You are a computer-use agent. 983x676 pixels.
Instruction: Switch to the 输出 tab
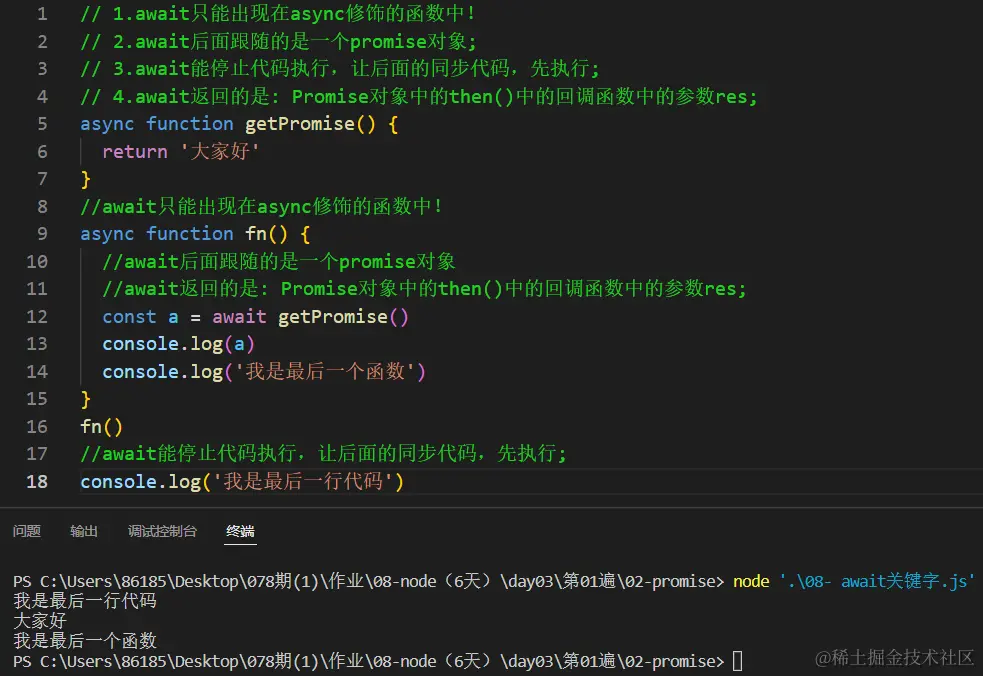pos(84,531)
